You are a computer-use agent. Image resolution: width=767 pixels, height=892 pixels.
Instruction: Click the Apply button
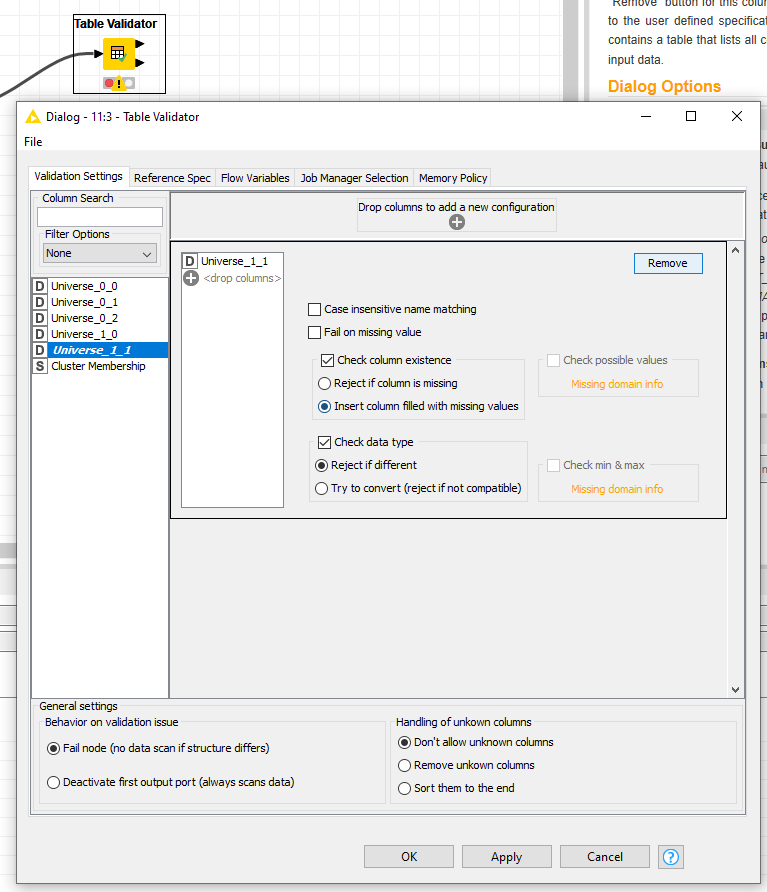click(506, 857)
